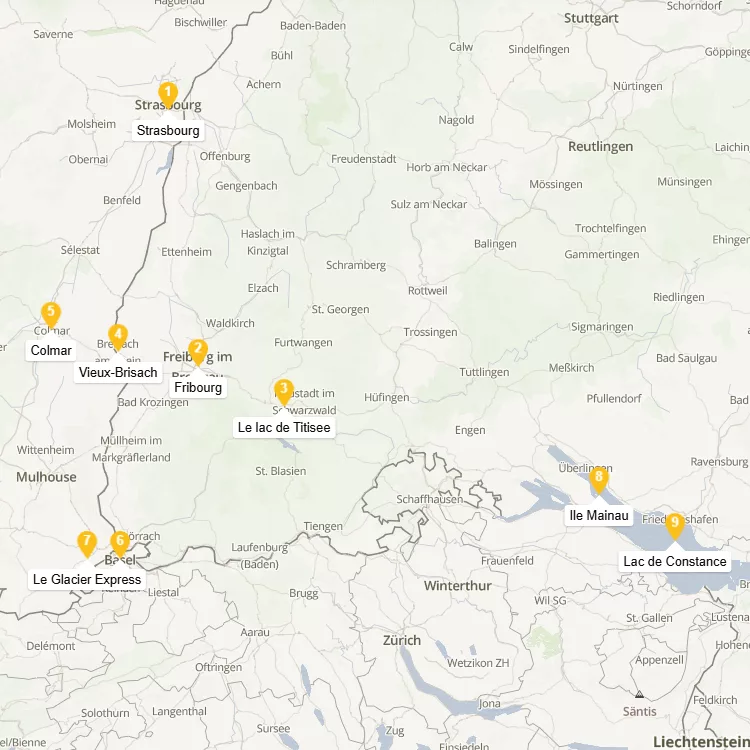Click marker 9 at Lac de Constance

[674, 526]
